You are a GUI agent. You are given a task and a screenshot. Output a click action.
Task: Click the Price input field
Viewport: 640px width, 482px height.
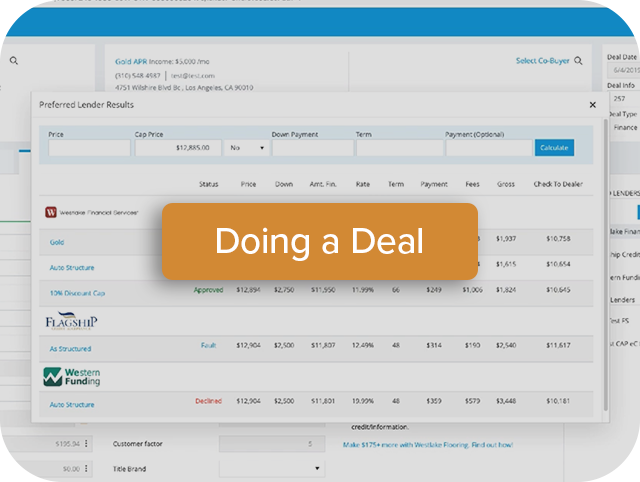tap(89, 147)
